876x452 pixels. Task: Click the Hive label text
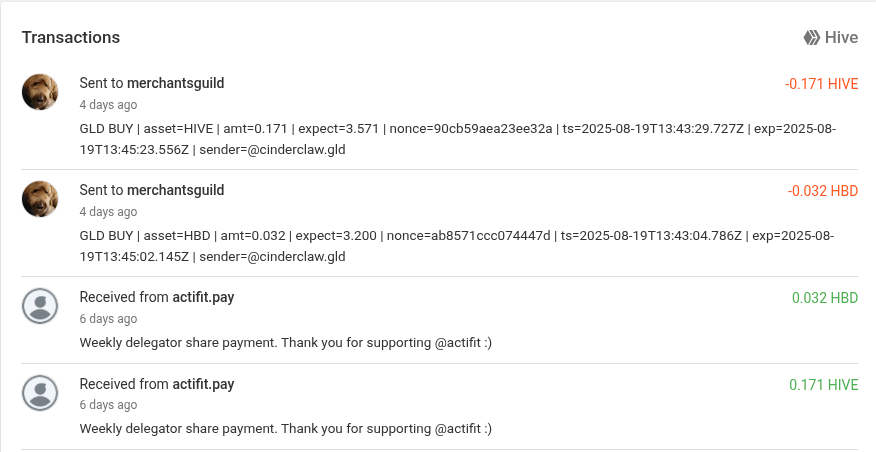tap(841, 37)
